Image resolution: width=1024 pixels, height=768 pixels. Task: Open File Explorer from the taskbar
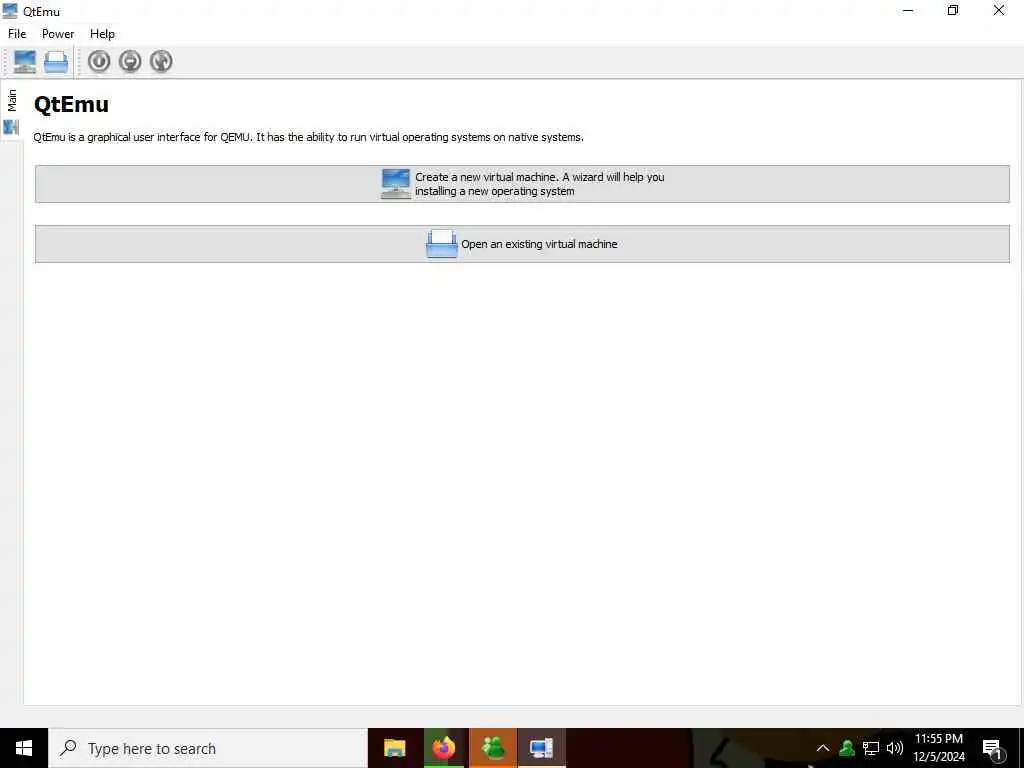point(394,748)
